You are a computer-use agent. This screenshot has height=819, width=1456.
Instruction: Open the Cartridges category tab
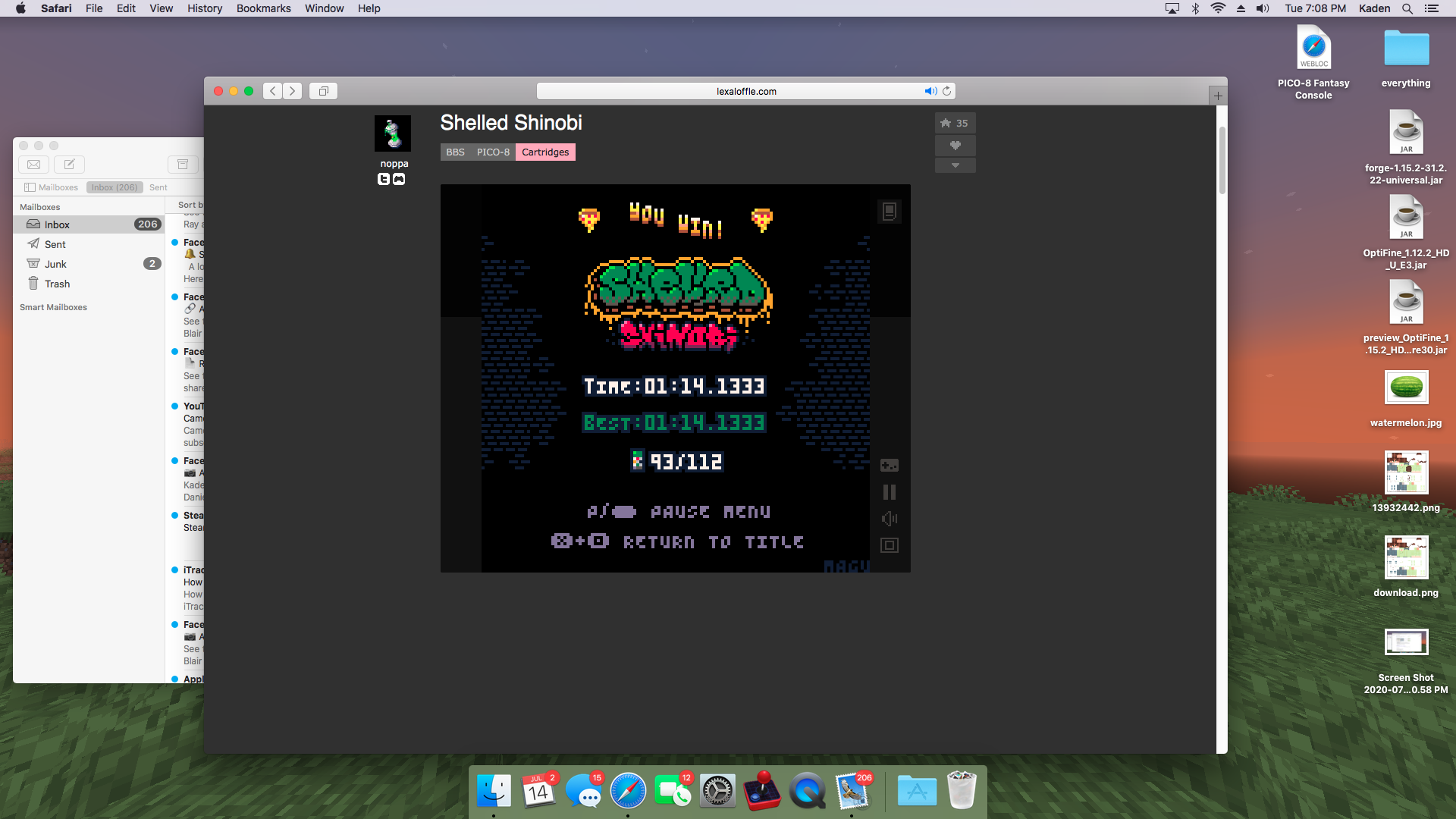point(545,152)
